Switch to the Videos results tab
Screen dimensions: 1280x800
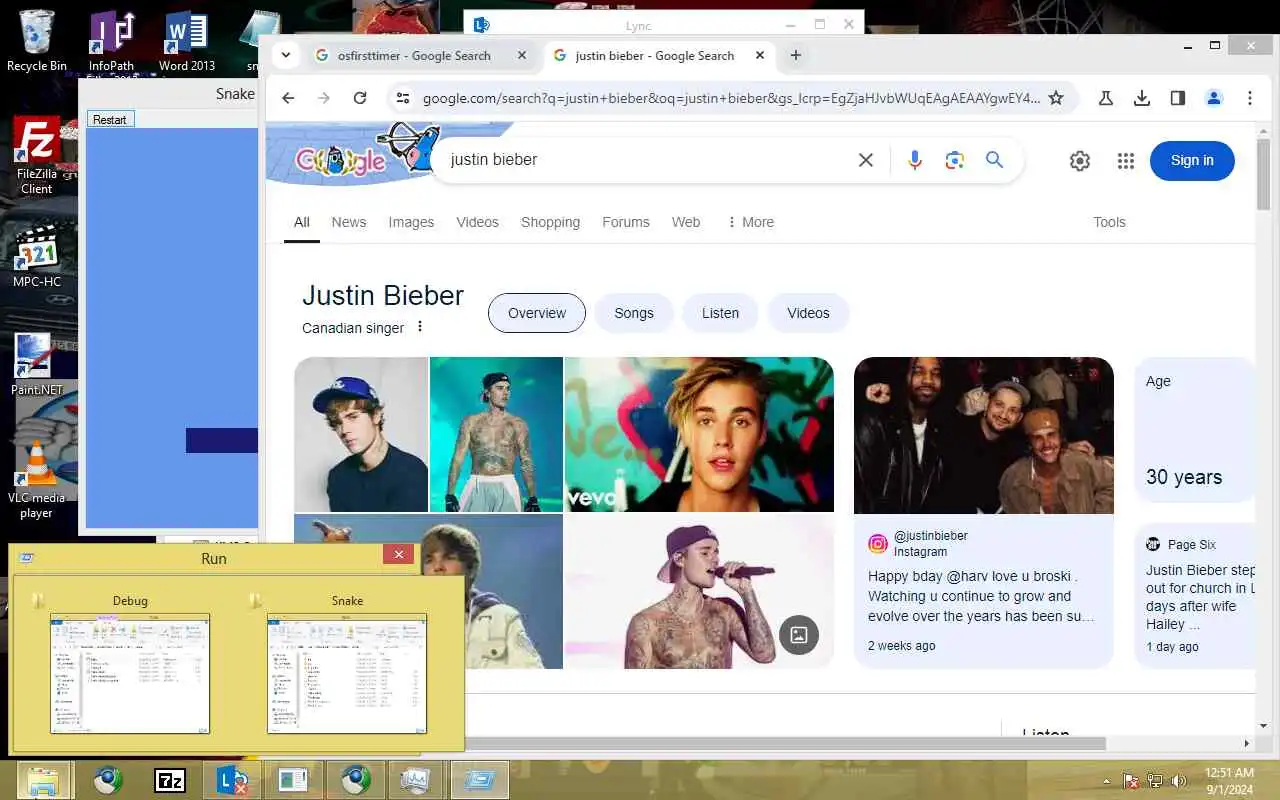(x=477, y=222)
